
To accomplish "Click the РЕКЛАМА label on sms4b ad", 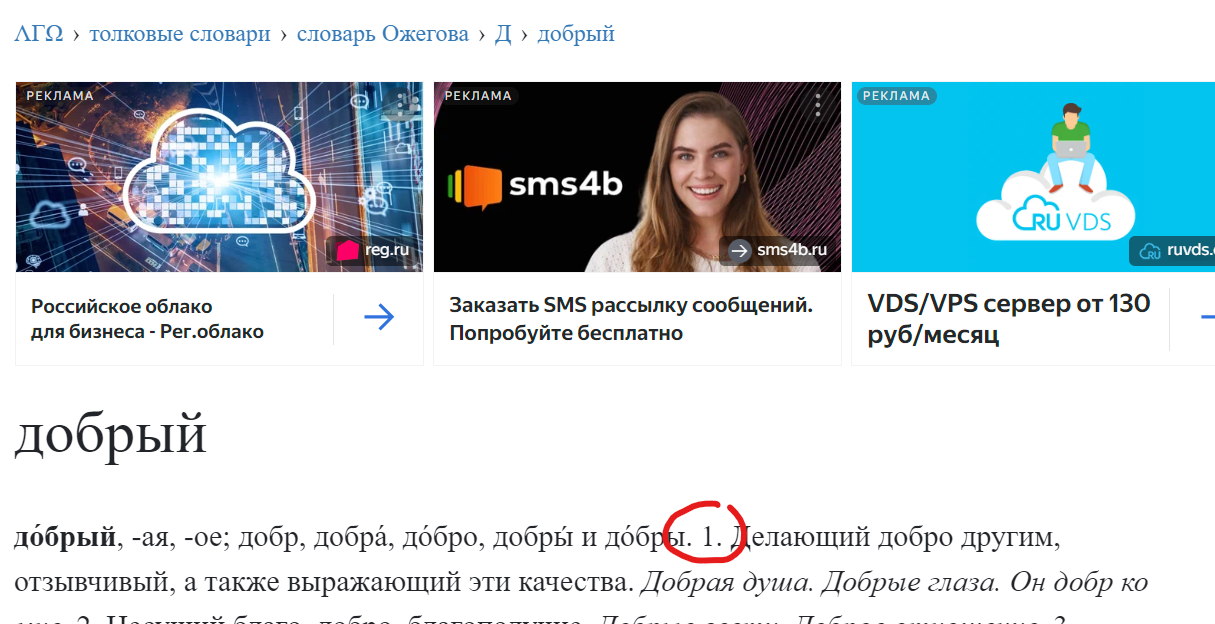I will tap(478, 96).
